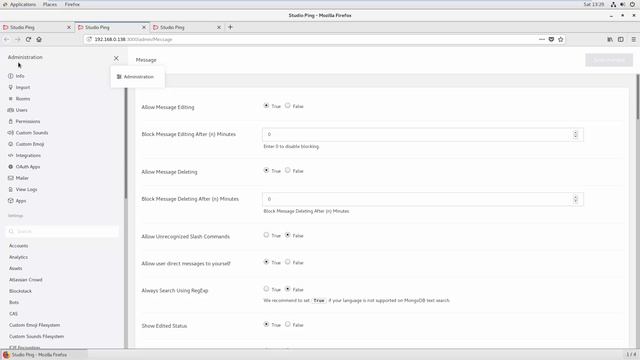Focus Block Message Editing minutes field

coord(422,134)
